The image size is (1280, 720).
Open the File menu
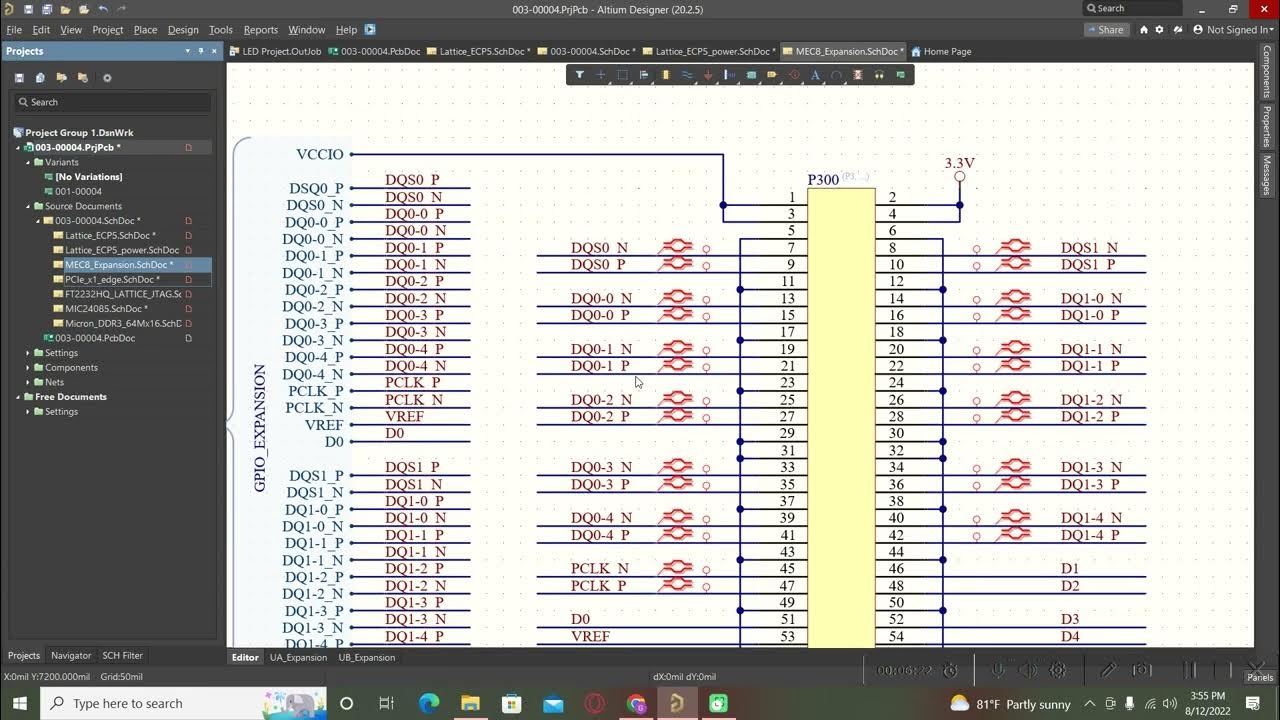[14, 30]
